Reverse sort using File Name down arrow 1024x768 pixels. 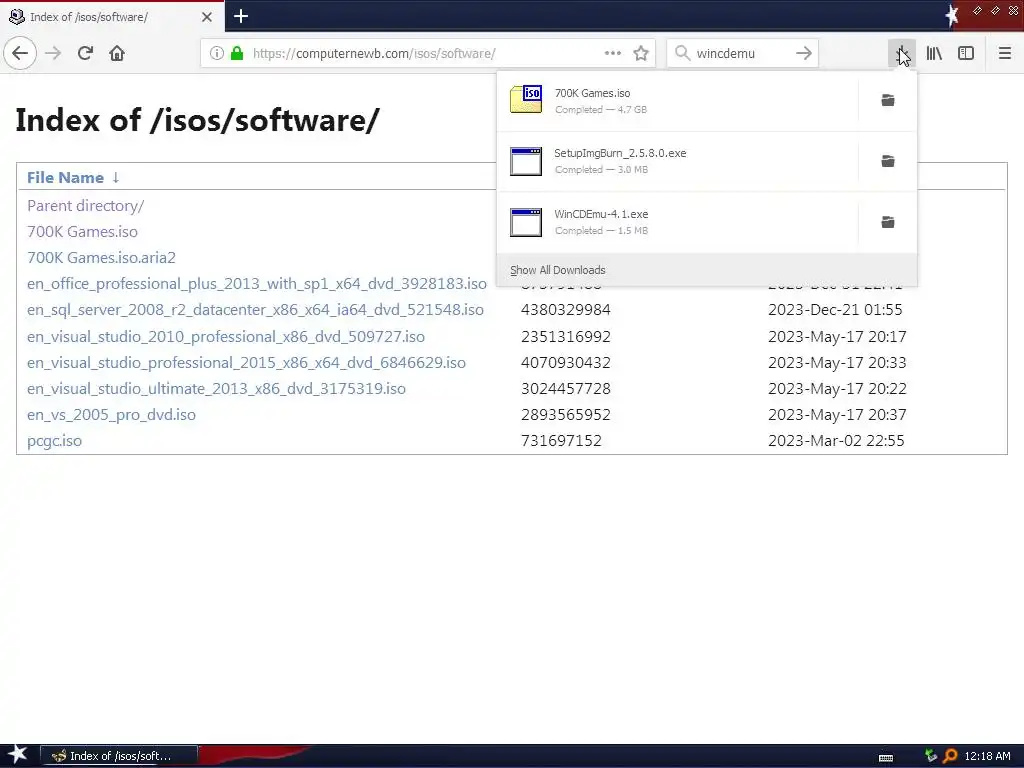pyautogui.click(x=116, y=178)
